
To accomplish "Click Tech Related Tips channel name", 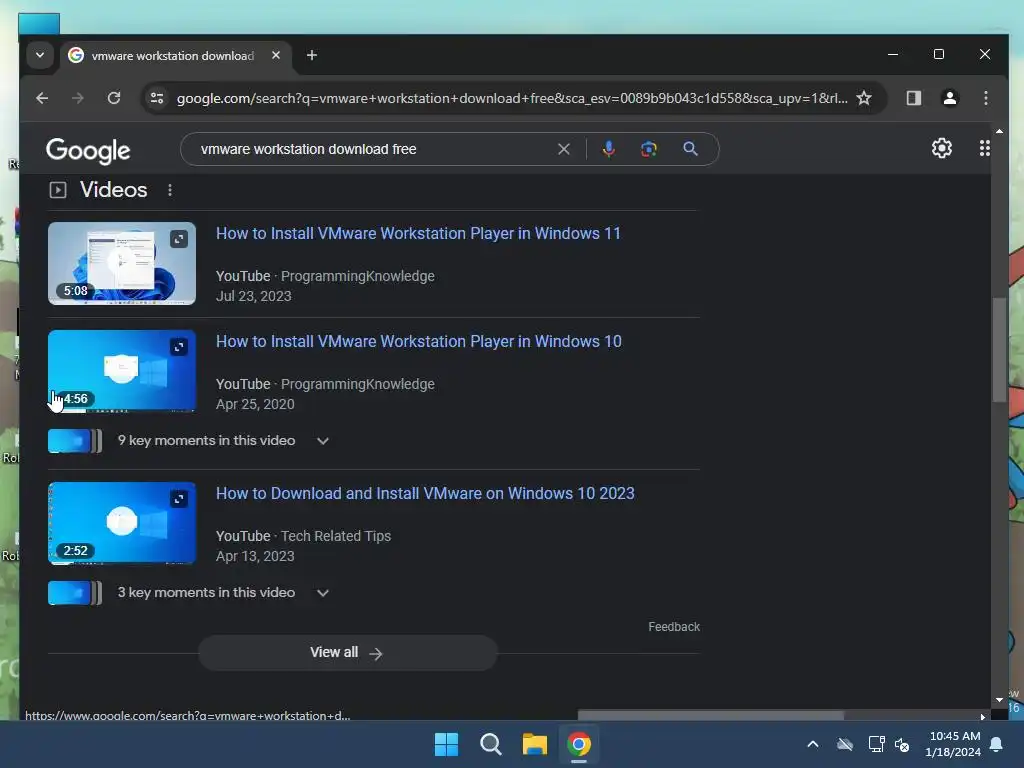I will coord(336,536).
